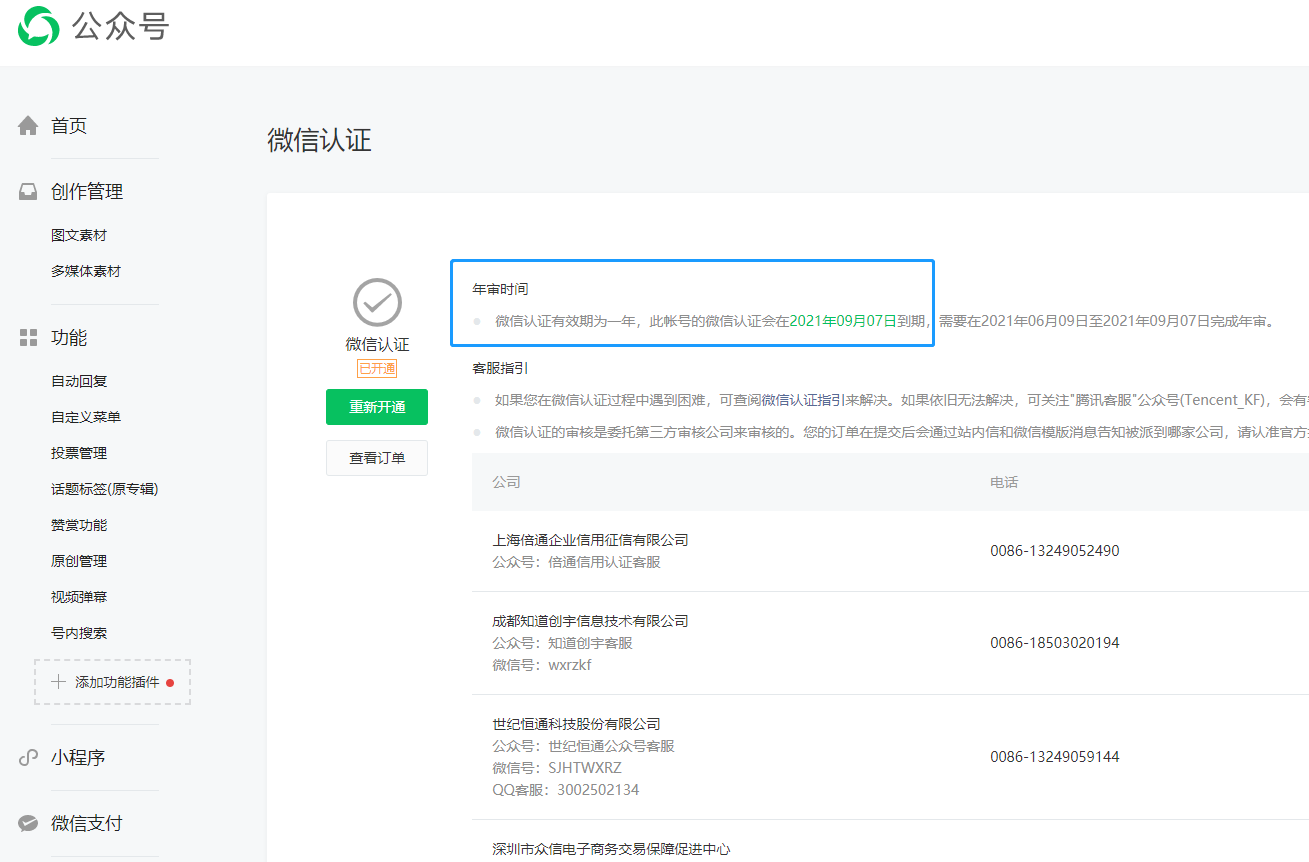Image resolution: width=1309 pixels, height=862 pixels.
Task: Click phone number 0086-13249059144
Action: point(1055,757)
